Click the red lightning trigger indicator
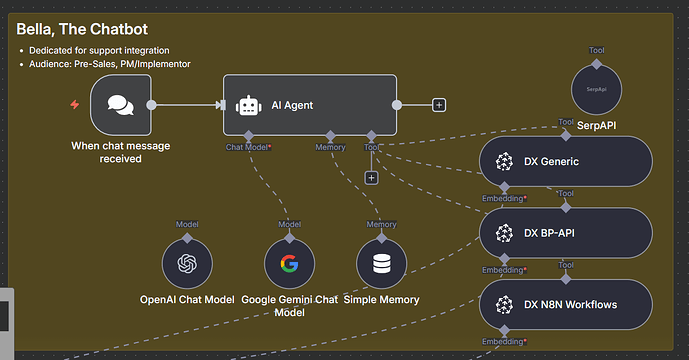The width and height of the screenshot is (689, 360). tap(75, 105)
